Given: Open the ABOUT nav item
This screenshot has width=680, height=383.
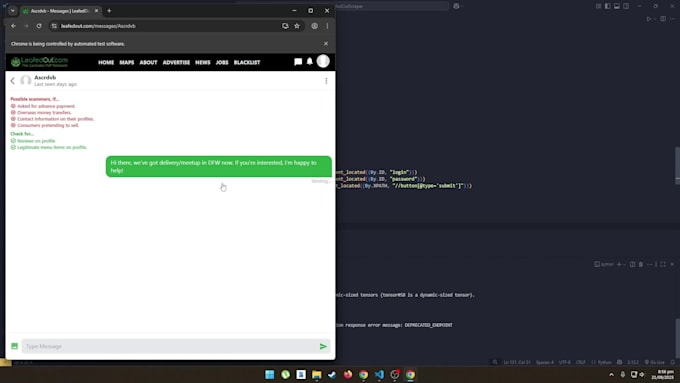Looking at the screenshot, I should click(x=148, y=62).
